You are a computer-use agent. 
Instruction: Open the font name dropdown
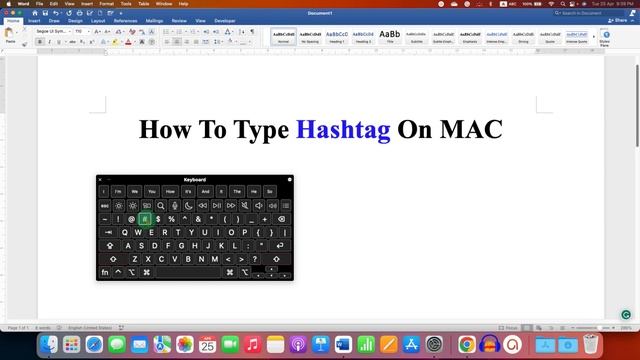point(69,31)
